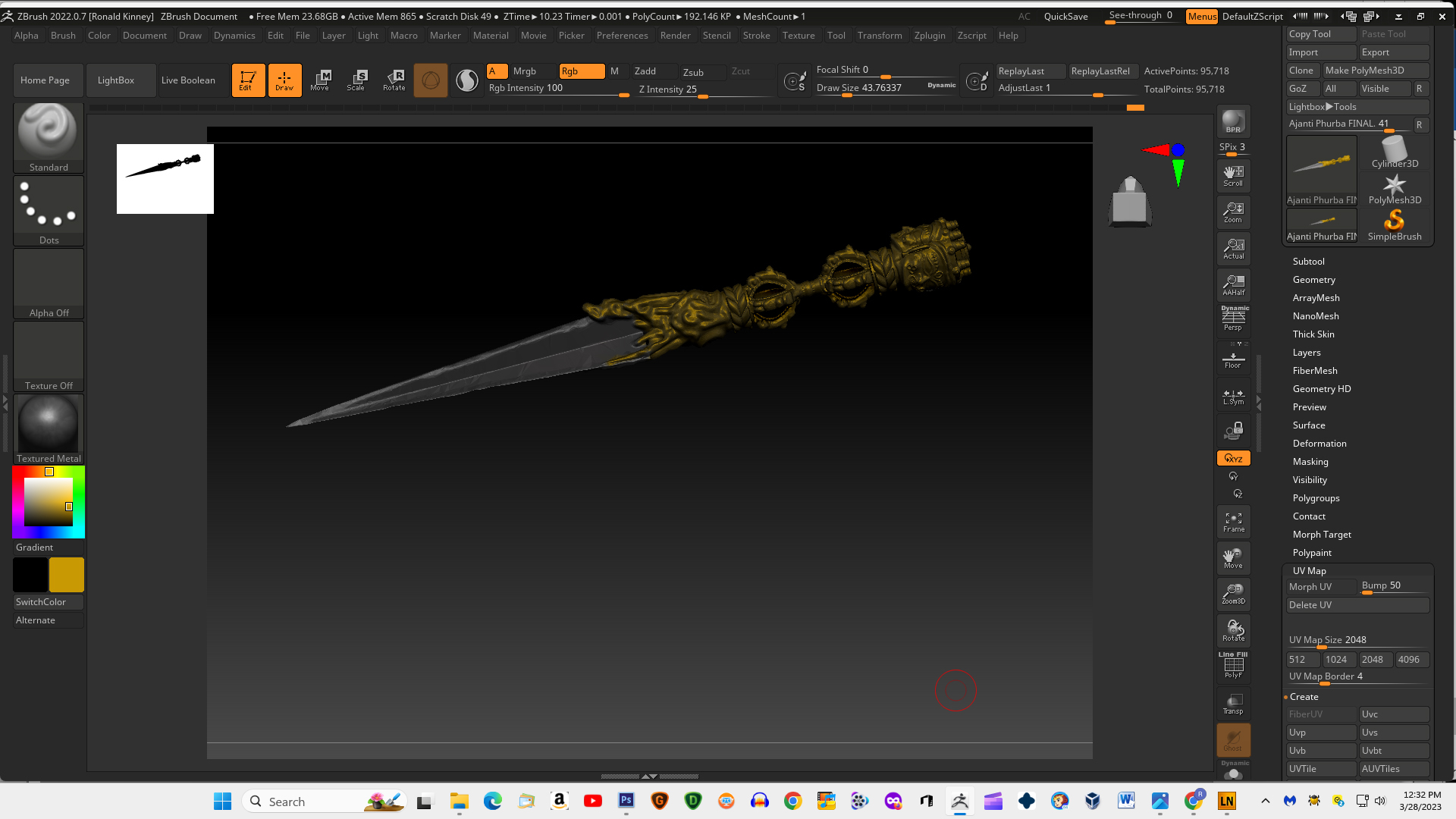Select the Scale gizmo tool

point(357,80)
